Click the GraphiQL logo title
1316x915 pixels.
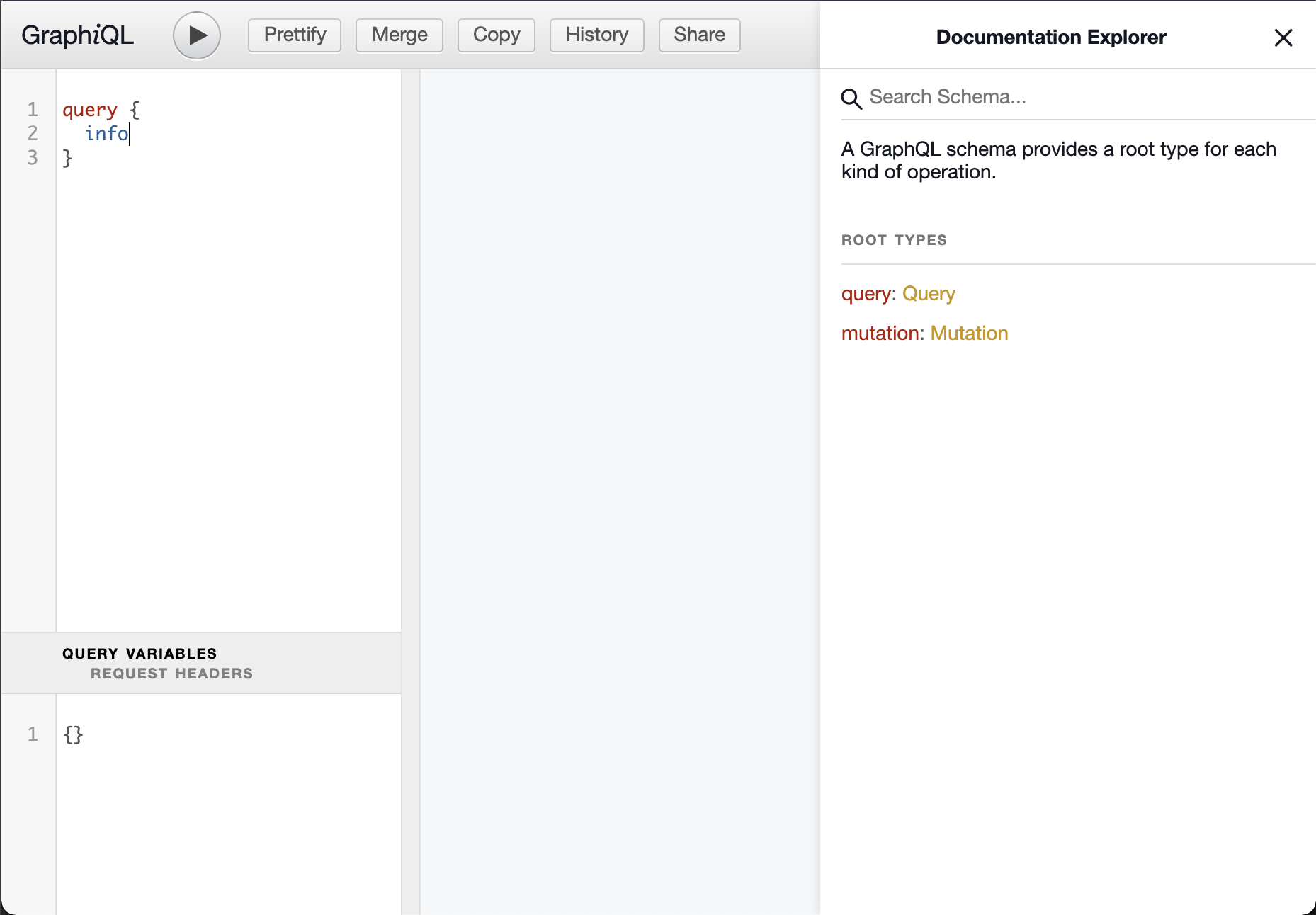77,35
